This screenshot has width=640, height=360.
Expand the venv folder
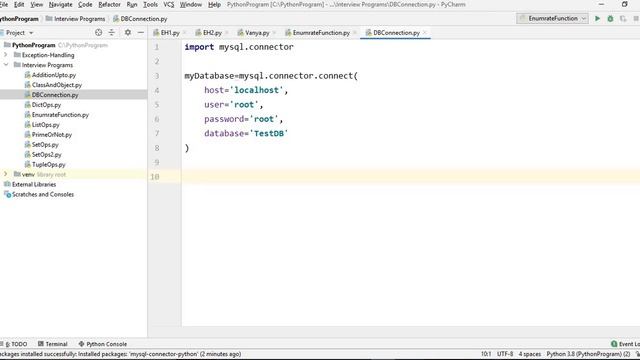click(x=6, y=174)
